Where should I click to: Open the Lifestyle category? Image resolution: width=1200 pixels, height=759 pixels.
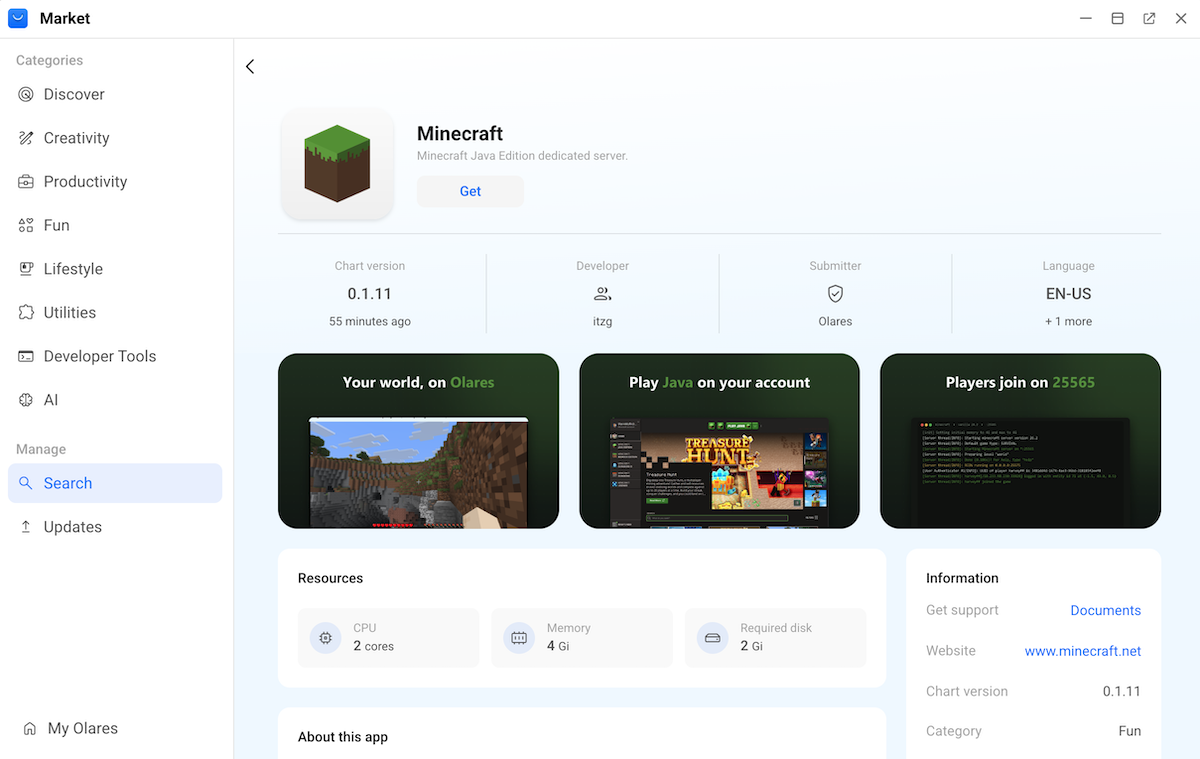tap(73, 269)
